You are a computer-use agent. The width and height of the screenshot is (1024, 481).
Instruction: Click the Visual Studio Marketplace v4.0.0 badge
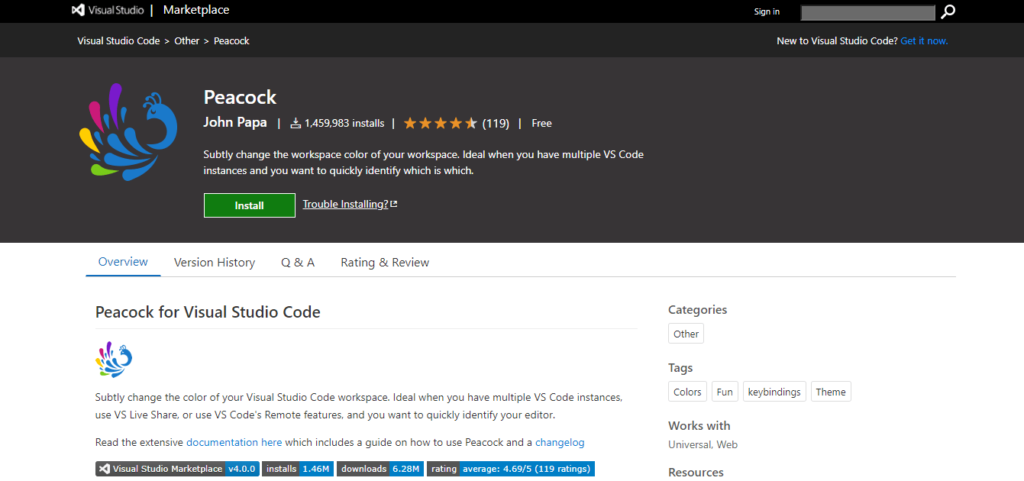click(177, 468)
